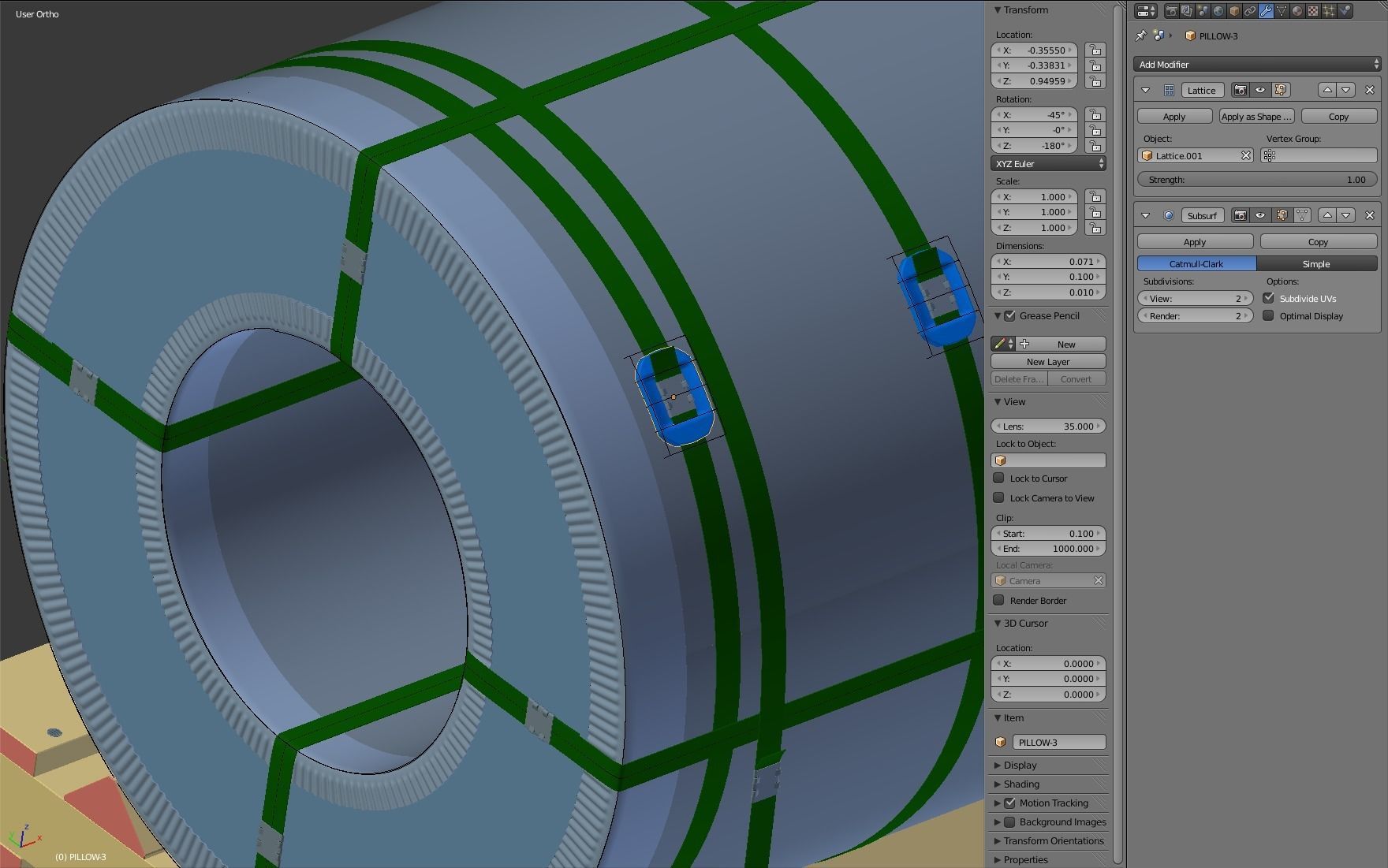Remove the Lattice modifier
This screenshot has height=868, width=1388.
1370,90
